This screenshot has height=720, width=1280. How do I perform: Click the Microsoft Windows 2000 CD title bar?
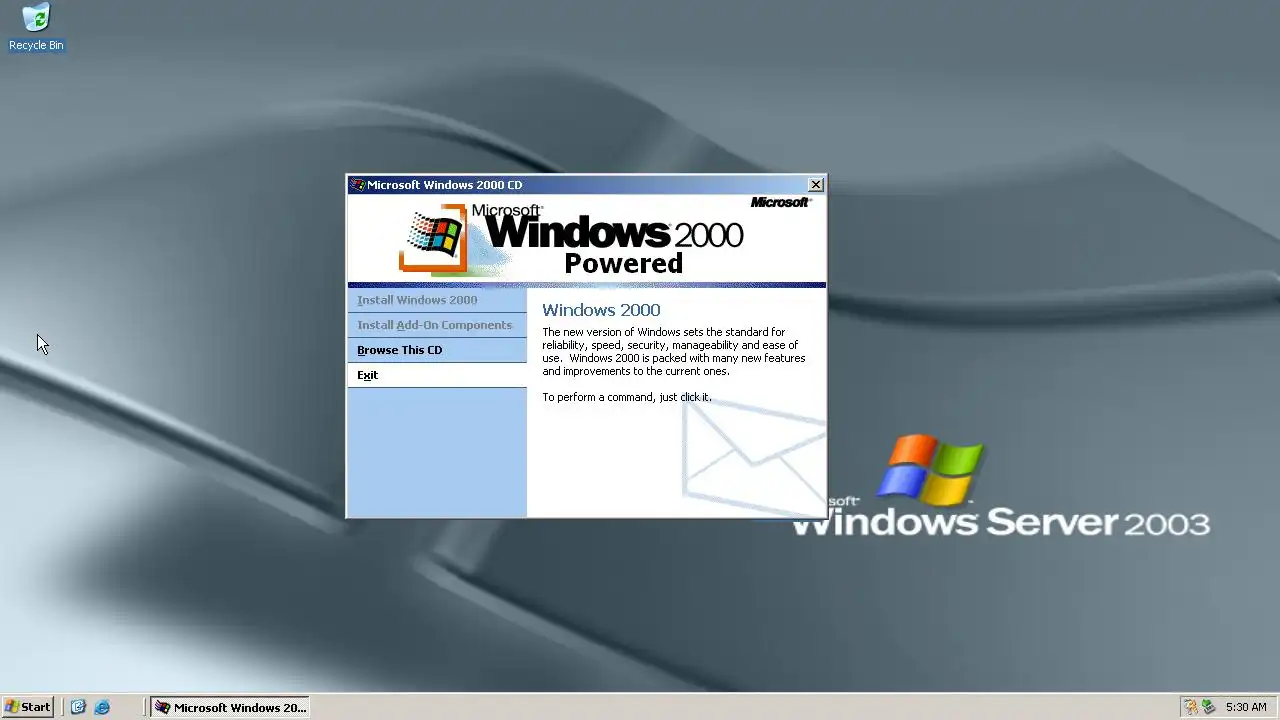point(586,185)
